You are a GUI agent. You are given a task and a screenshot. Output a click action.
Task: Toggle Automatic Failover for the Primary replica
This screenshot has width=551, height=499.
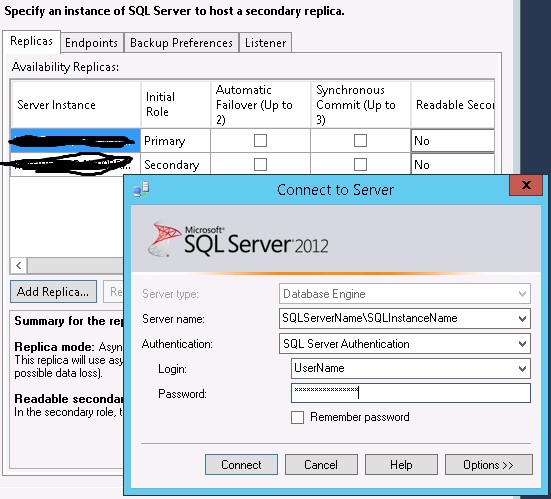tap(260, 141)
